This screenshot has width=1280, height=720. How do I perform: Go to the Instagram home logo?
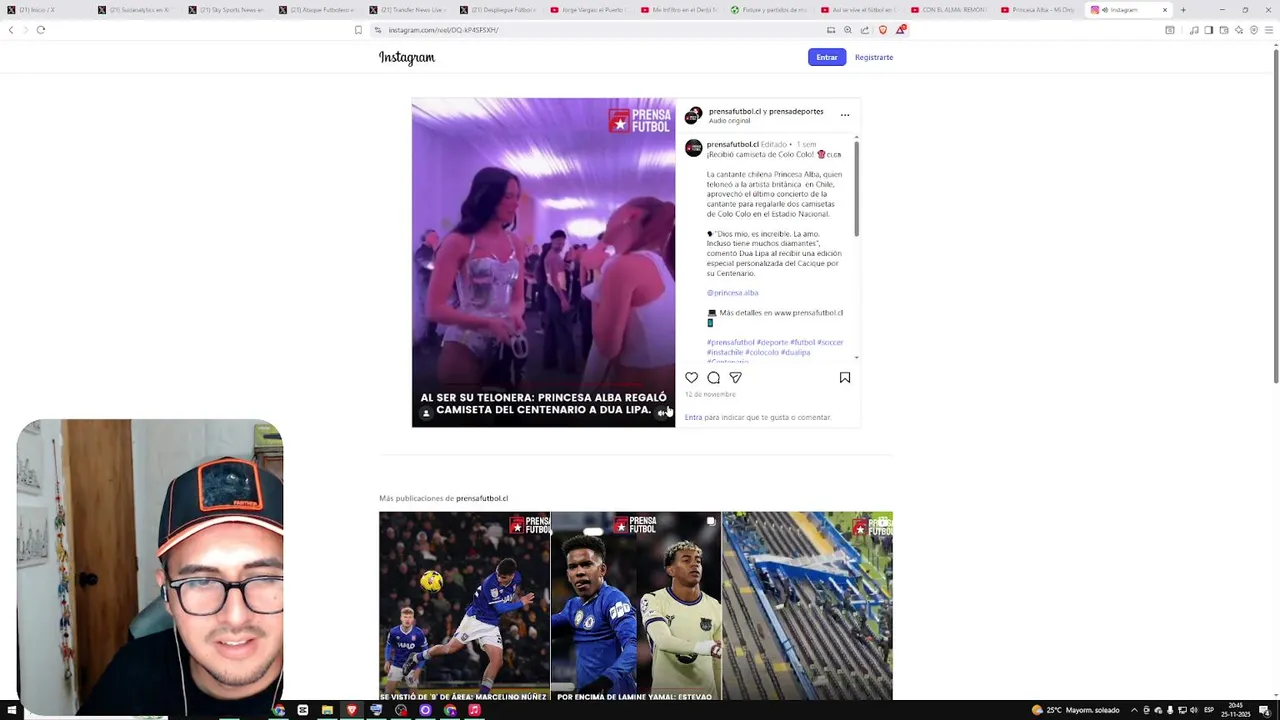click(x=407, y=57)
